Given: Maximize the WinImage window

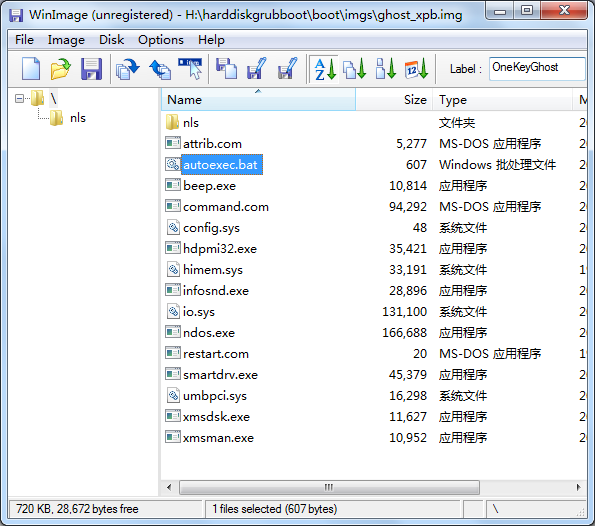Looking at the screenshot, I should click(x=527, y=11).
